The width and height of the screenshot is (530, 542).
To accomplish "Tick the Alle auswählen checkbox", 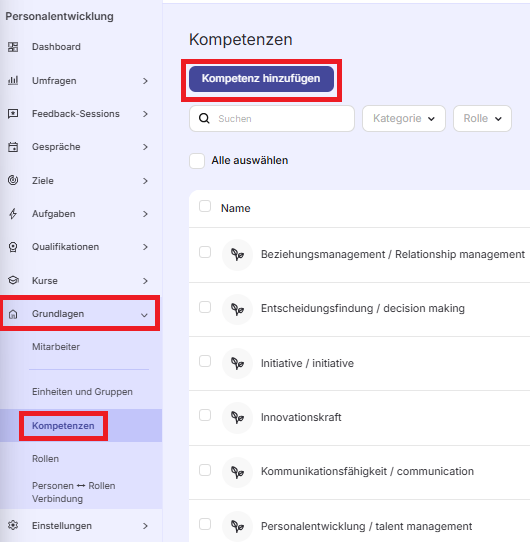I will [x=197, y=161].
